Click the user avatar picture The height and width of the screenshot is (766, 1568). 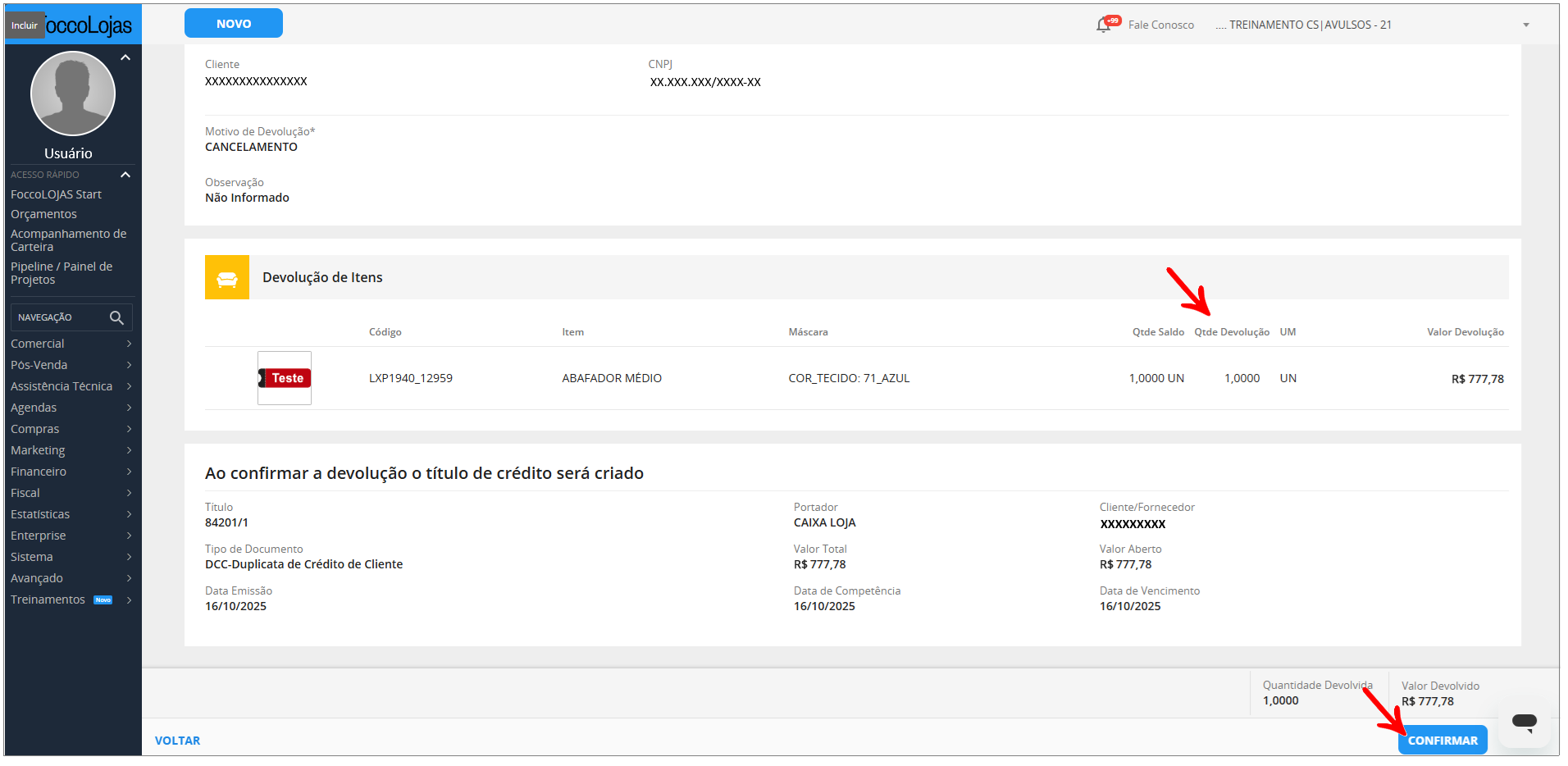[72, 93]
